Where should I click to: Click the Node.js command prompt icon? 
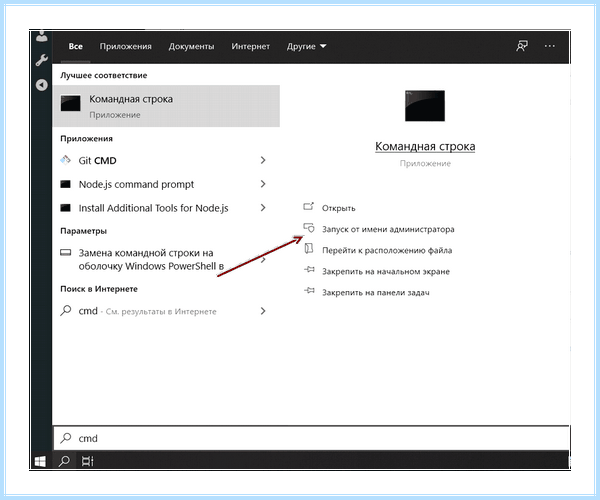tap(65, 184)
